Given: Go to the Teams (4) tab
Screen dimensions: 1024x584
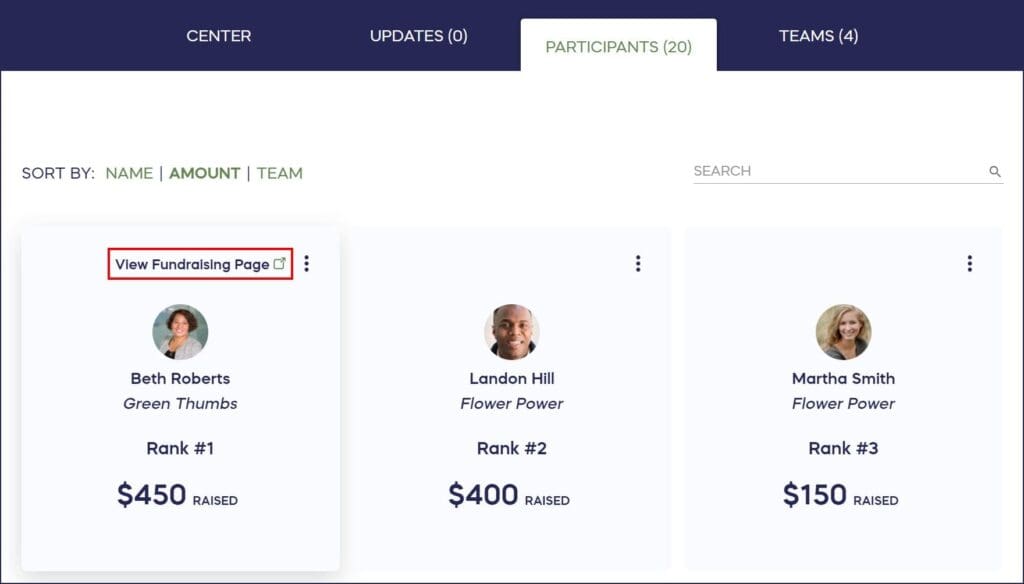Looking at the screenshot, I should (818, 36).
